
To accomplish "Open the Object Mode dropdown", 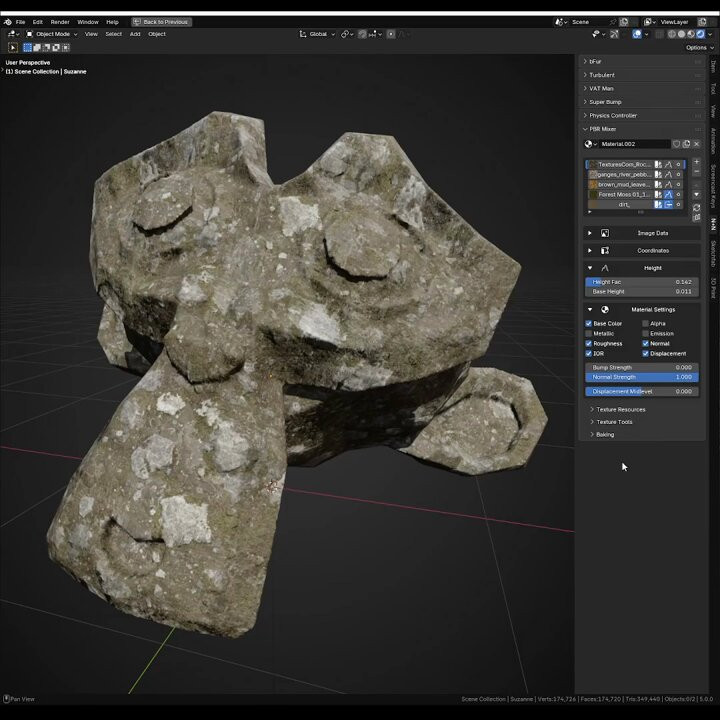I will coord(52,34).
